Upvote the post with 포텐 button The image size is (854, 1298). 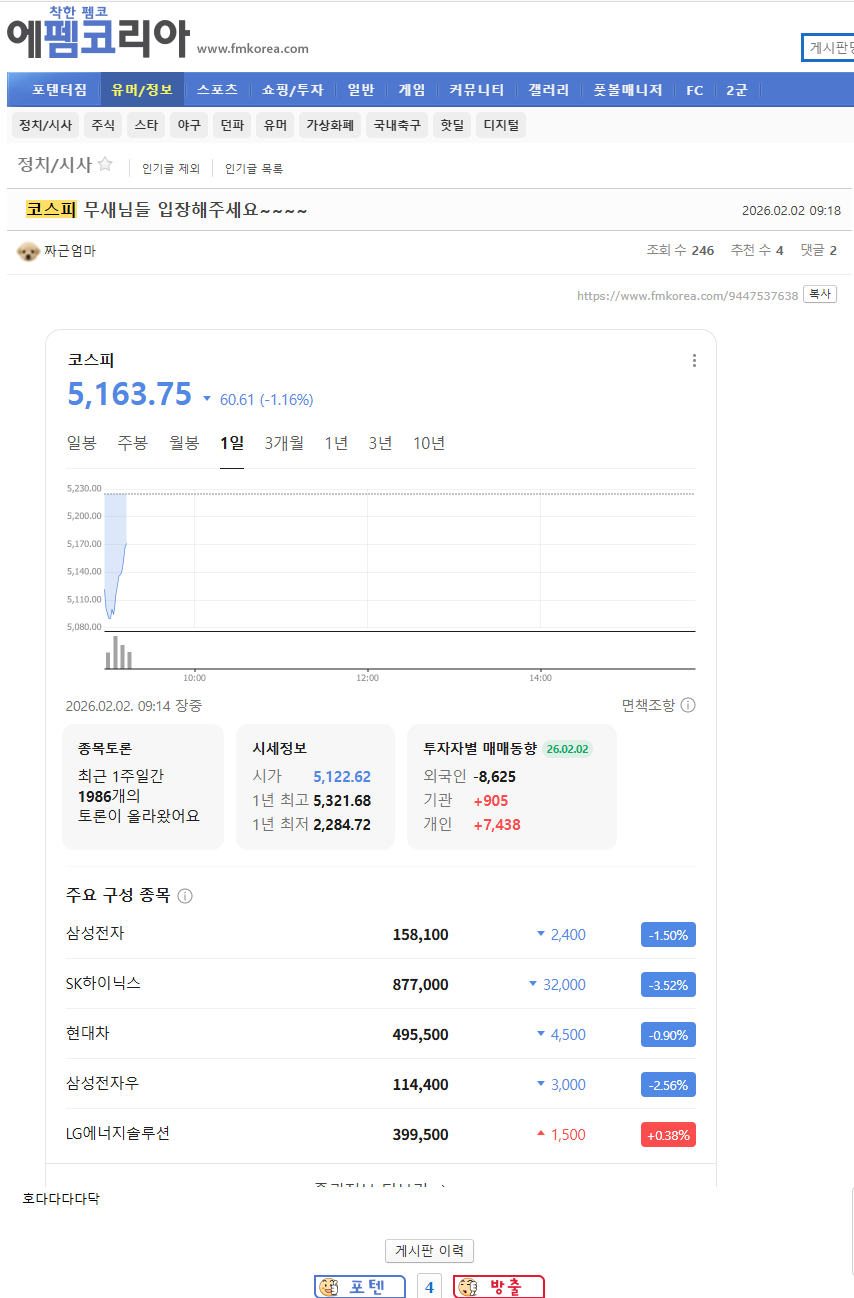click(x=360, y=1287)
